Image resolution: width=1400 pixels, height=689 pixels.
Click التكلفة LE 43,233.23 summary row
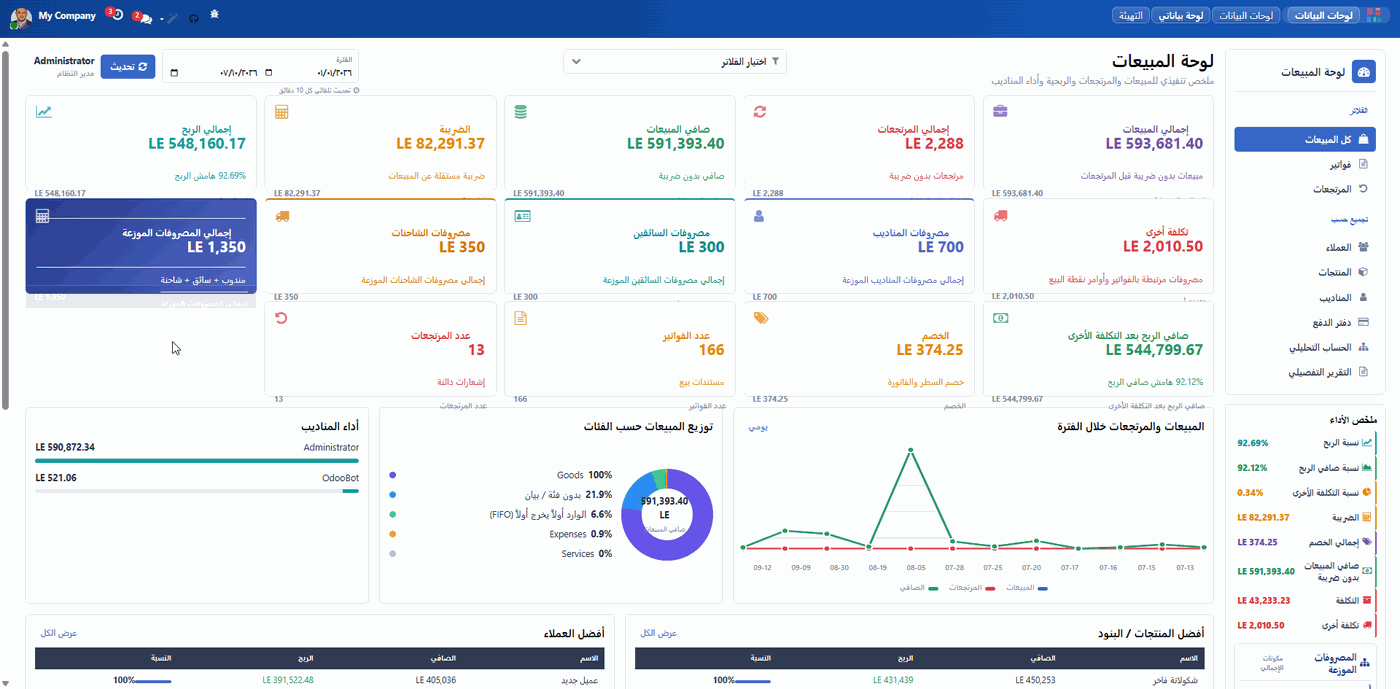point(1306,600)
